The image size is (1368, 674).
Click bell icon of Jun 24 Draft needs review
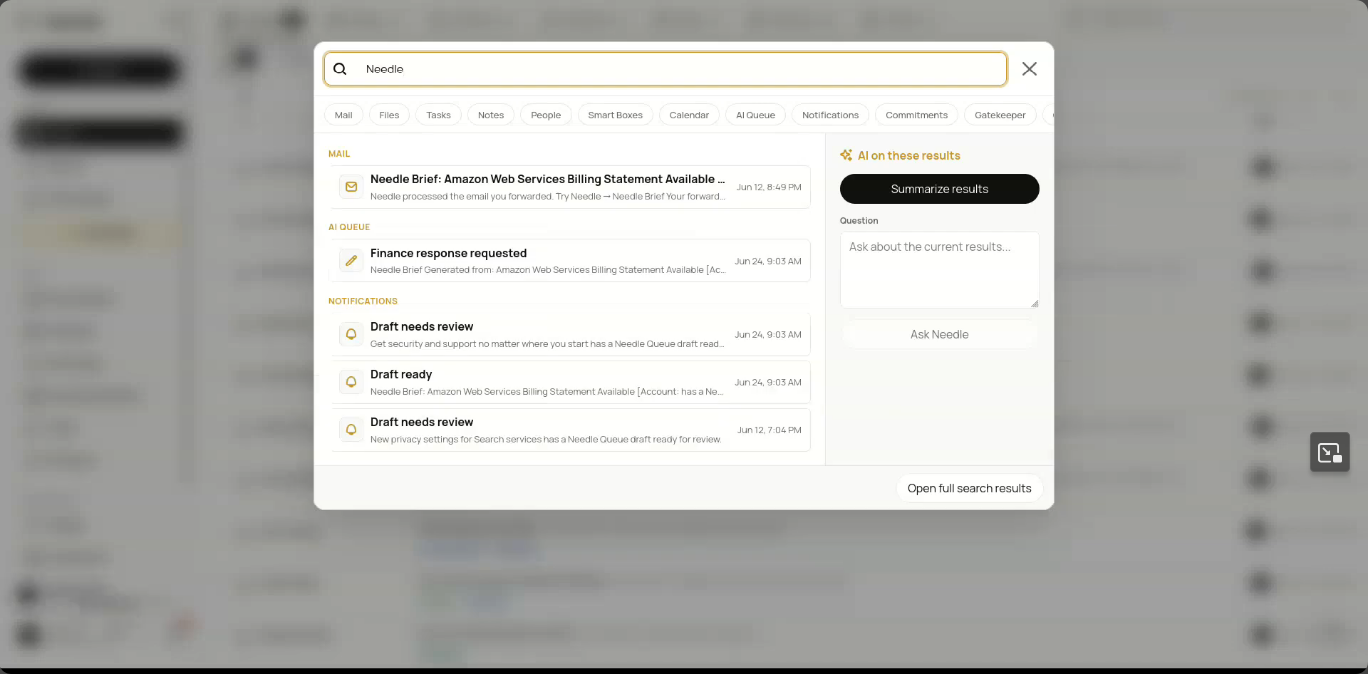pos(351,334)
